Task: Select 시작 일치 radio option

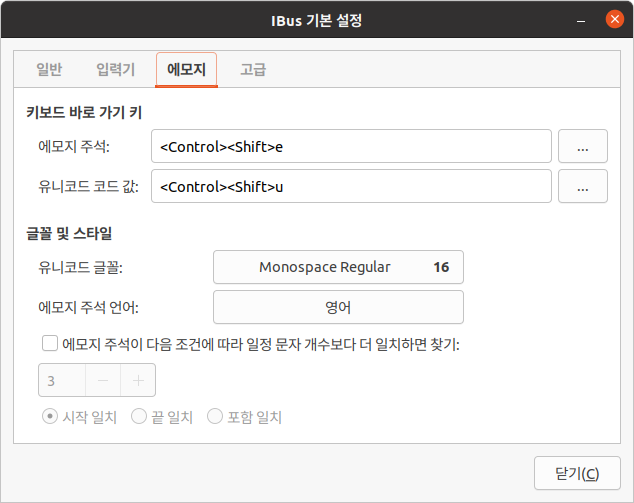Action: pyautogui.click(x=50, y=416)
